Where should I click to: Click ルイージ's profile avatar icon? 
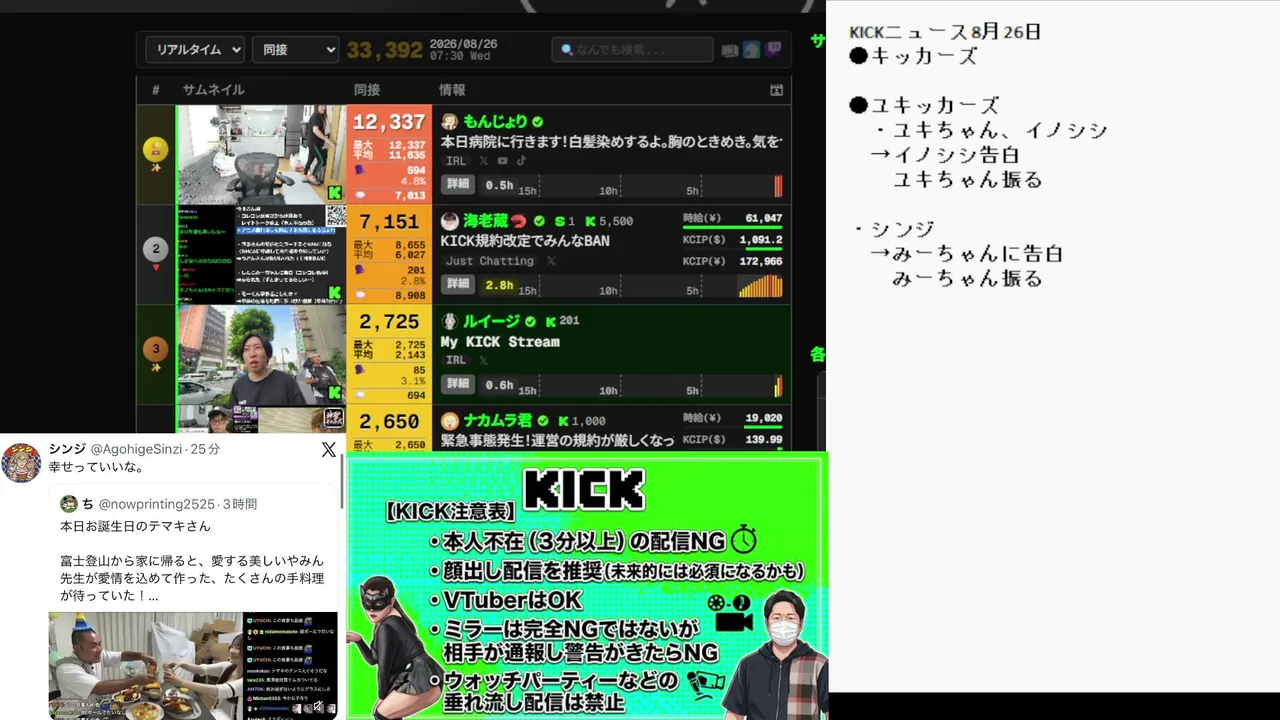click(450, 321)
